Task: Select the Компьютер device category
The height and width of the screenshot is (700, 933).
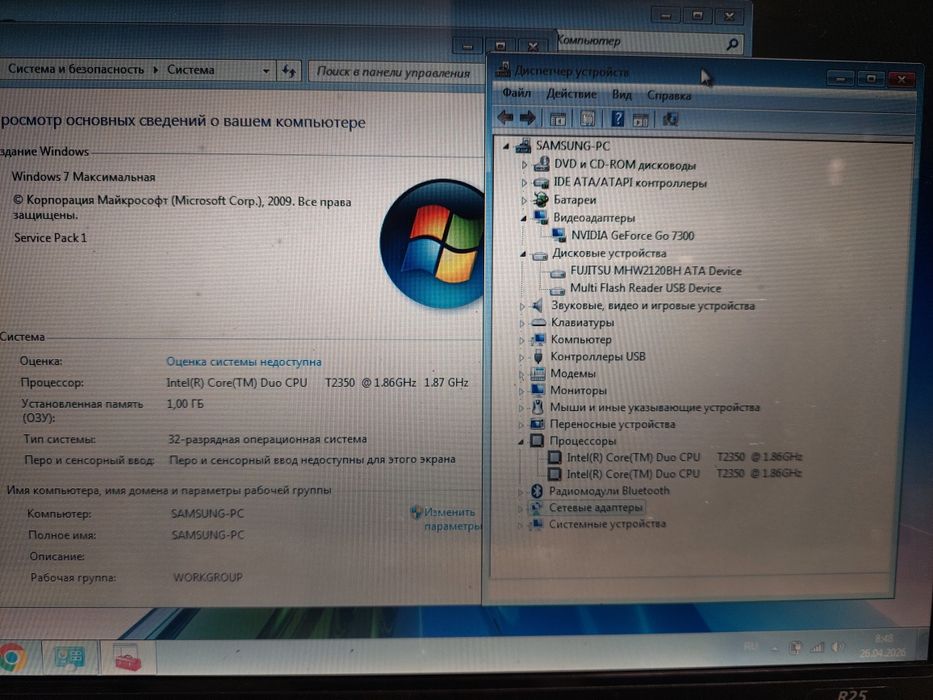Action: coord(581,339)
